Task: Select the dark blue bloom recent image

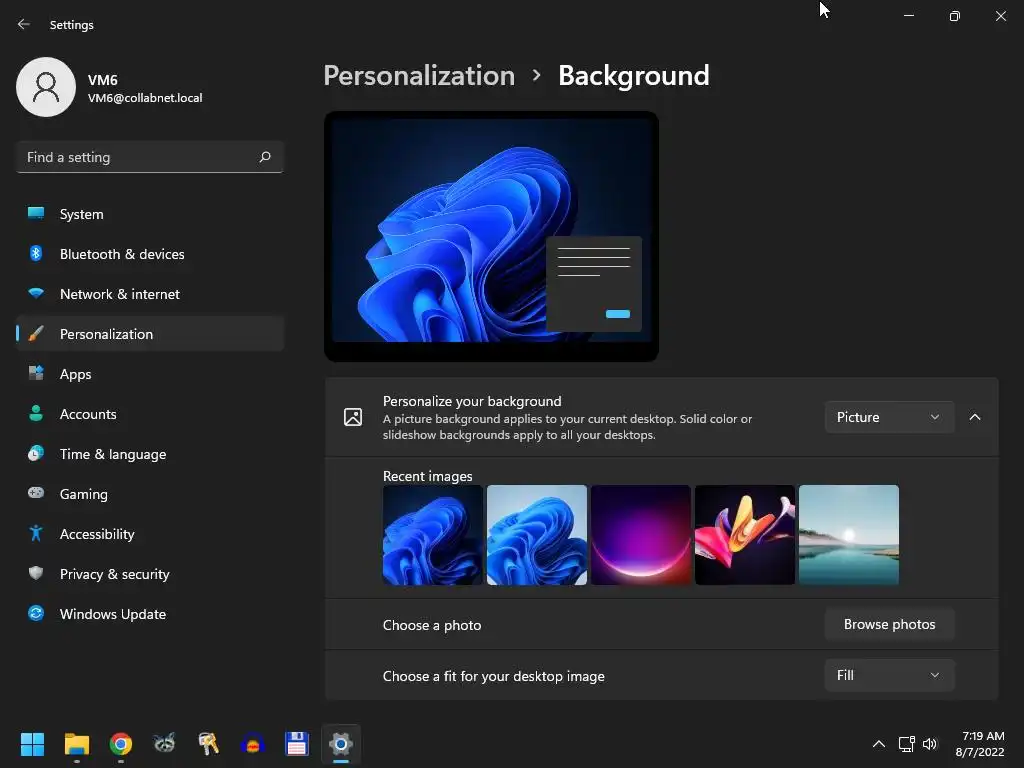Action: tap(433, 535)
